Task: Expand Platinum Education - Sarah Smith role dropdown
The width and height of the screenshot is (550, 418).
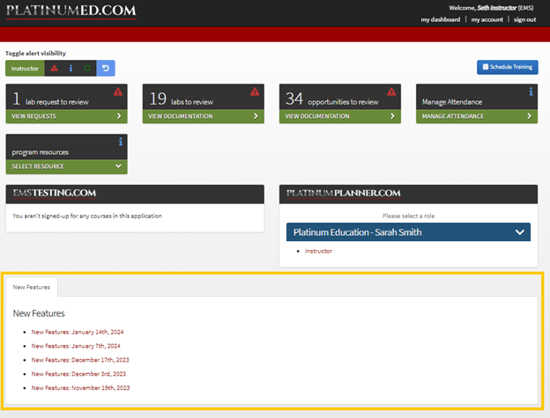Action: [x=408, y=232]
